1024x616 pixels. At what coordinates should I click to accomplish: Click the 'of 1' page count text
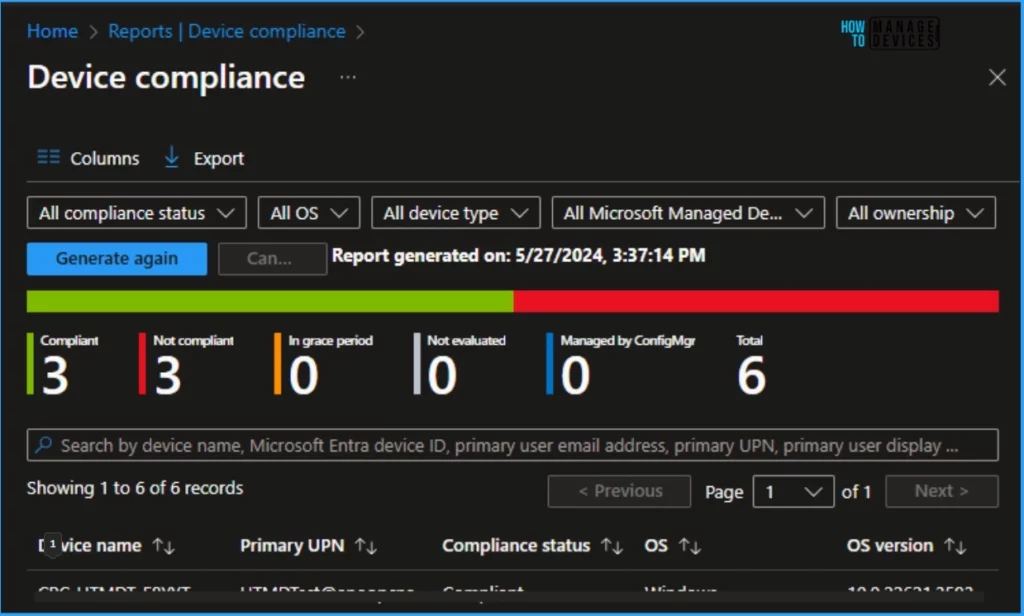[x=856, y=492]
